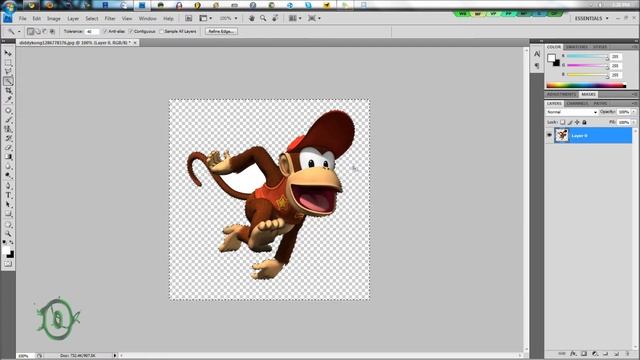Select Layer 0 thumbnail
The image size is (640, 360).
(x=562, y=135)
